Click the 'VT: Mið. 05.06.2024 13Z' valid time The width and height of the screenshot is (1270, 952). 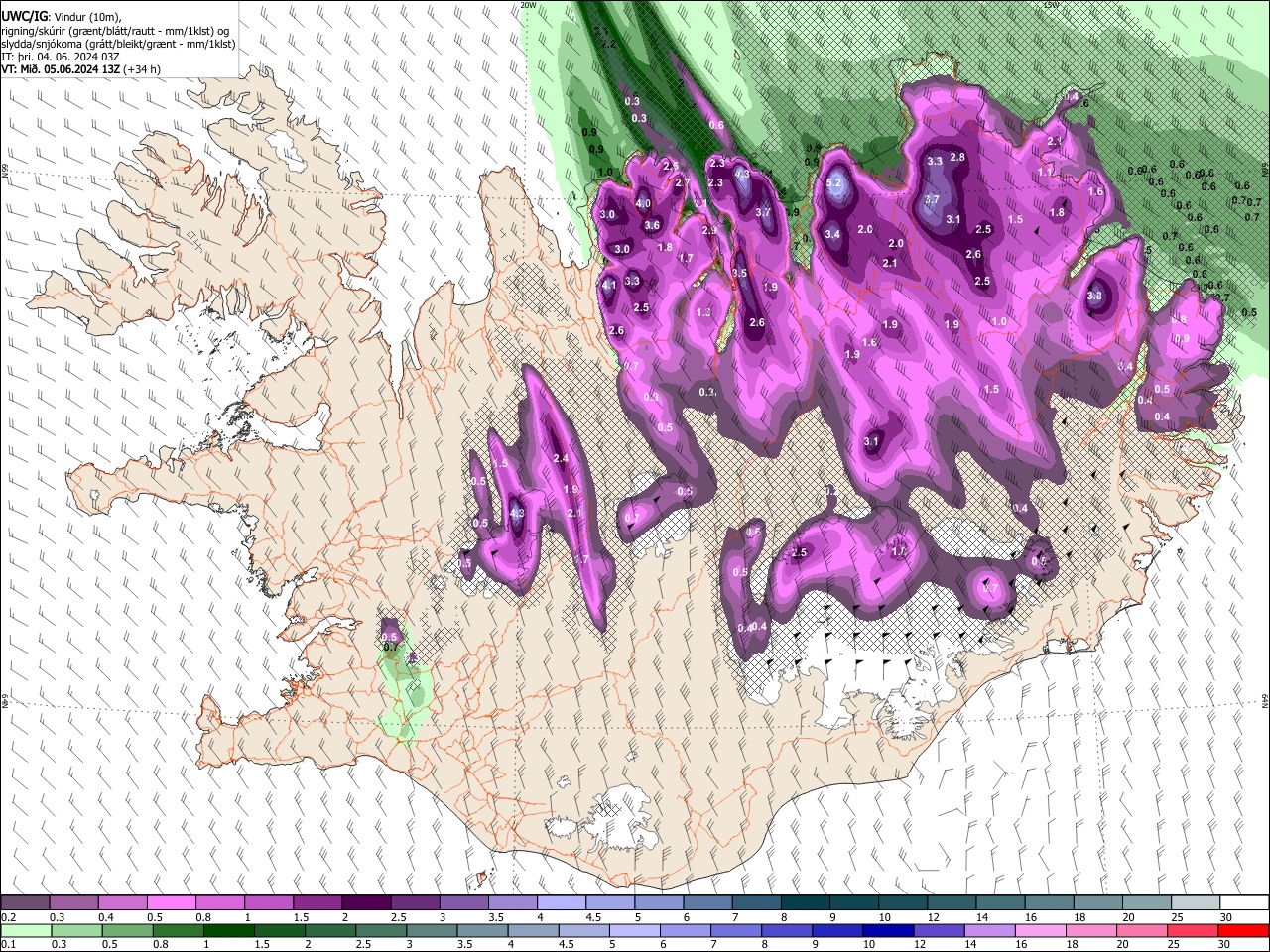(x=62, y=69)
